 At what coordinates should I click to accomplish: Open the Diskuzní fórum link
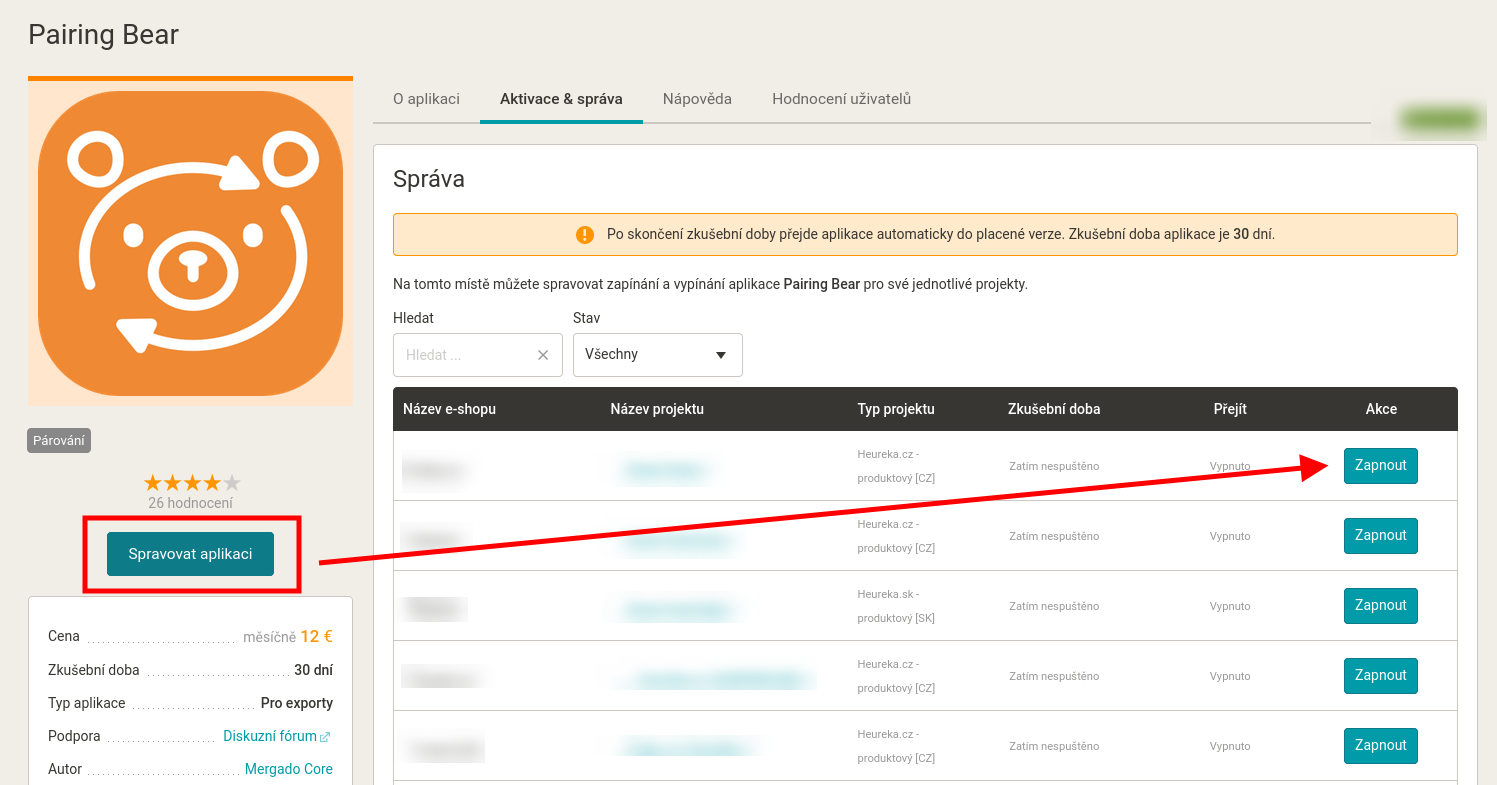[270, 736]
